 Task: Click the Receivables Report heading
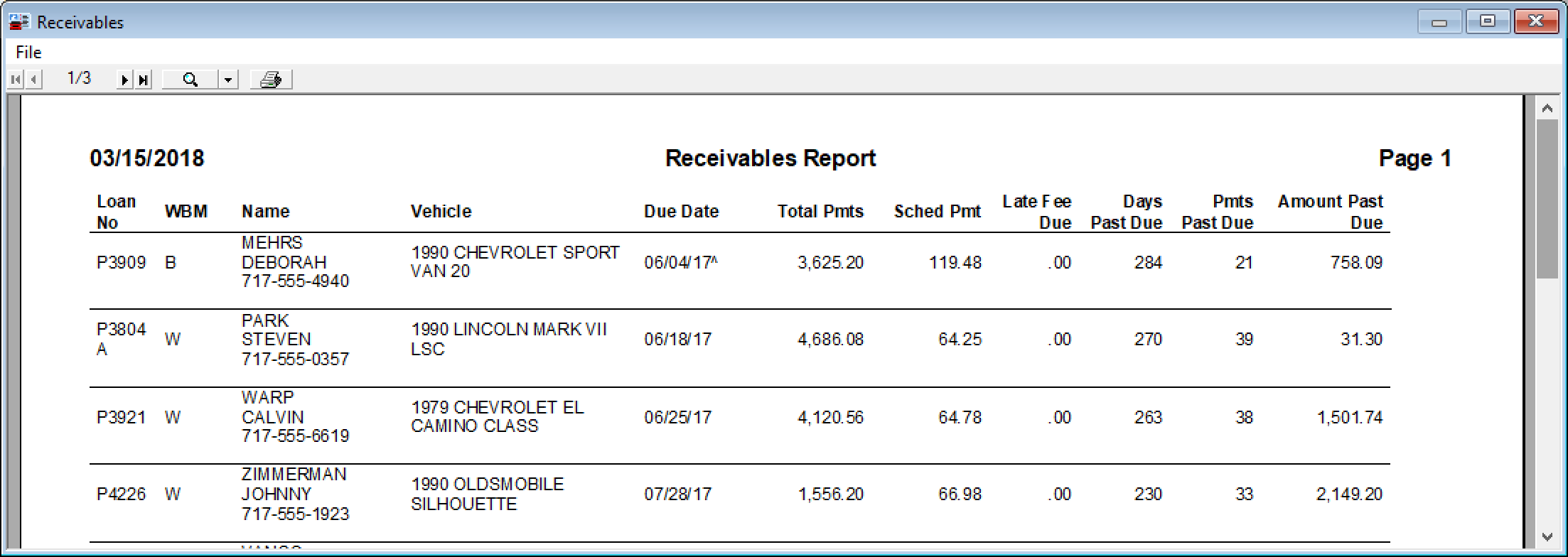tap(770, 158)
